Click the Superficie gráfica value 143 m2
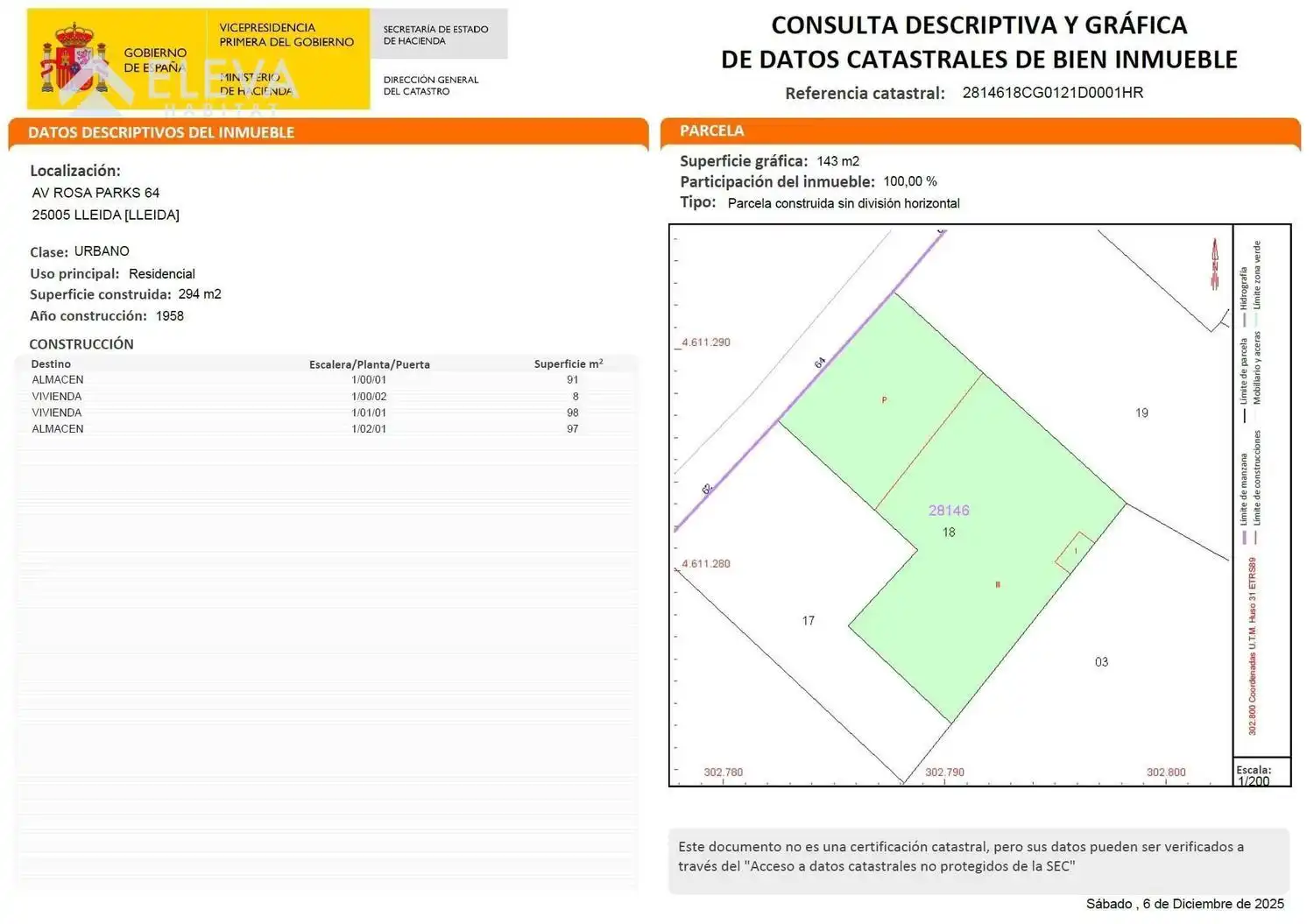The height and width of the screenshot is (924, 1314). (837, 161)
